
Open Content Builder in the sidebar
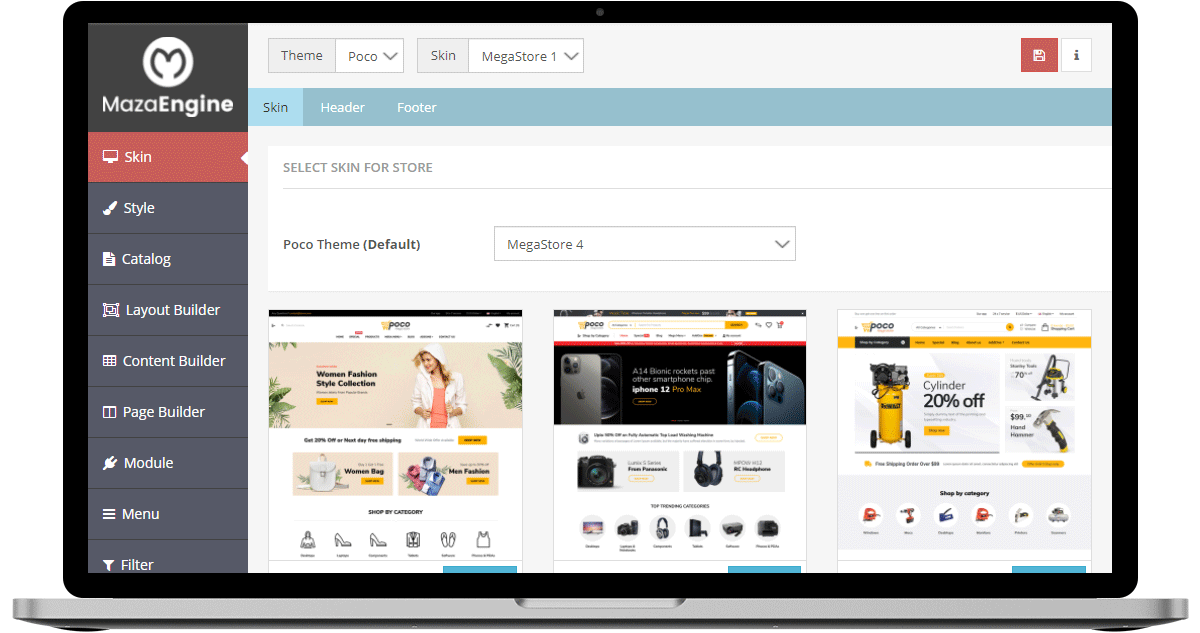(168, 361)
